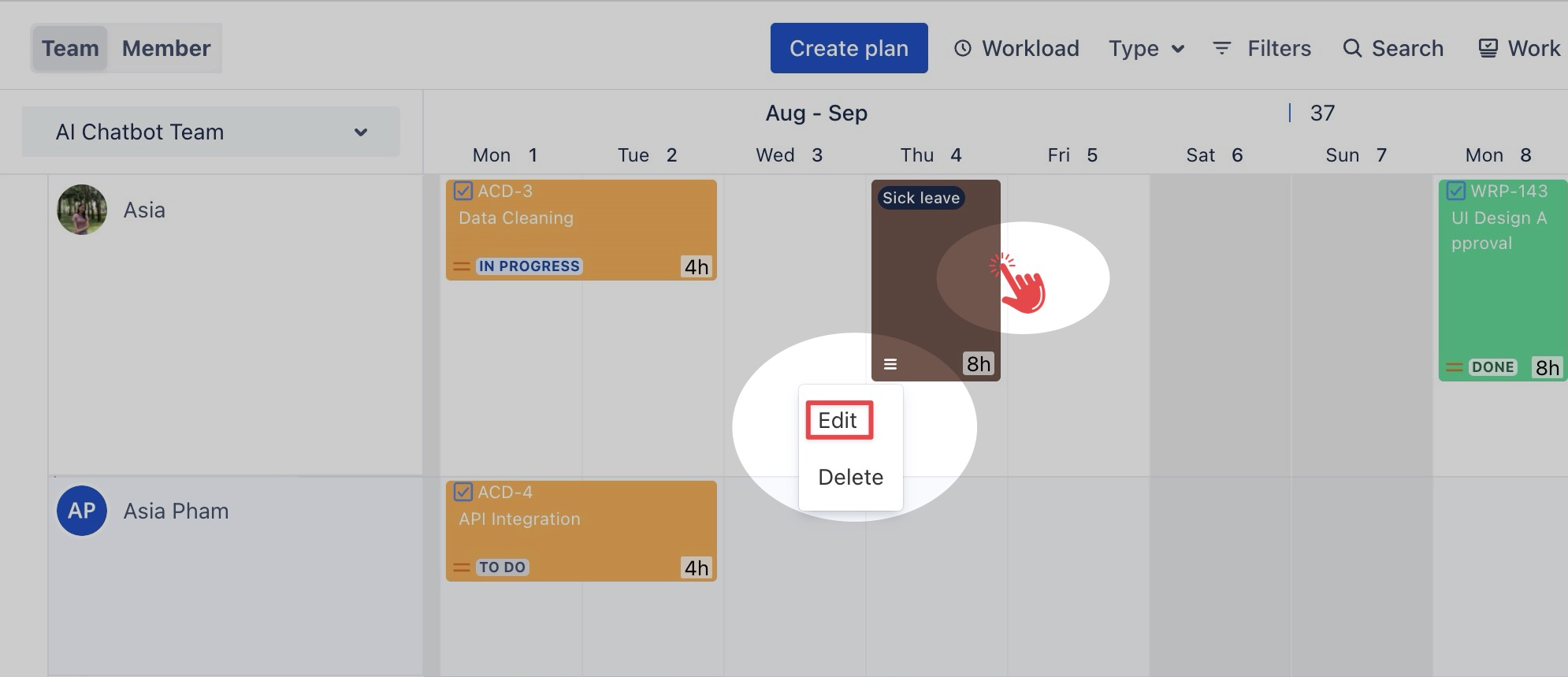This screenshot has height=677, width=1568.
Task: Click the IN PROGRESS status badge
Action: (529, 266)
